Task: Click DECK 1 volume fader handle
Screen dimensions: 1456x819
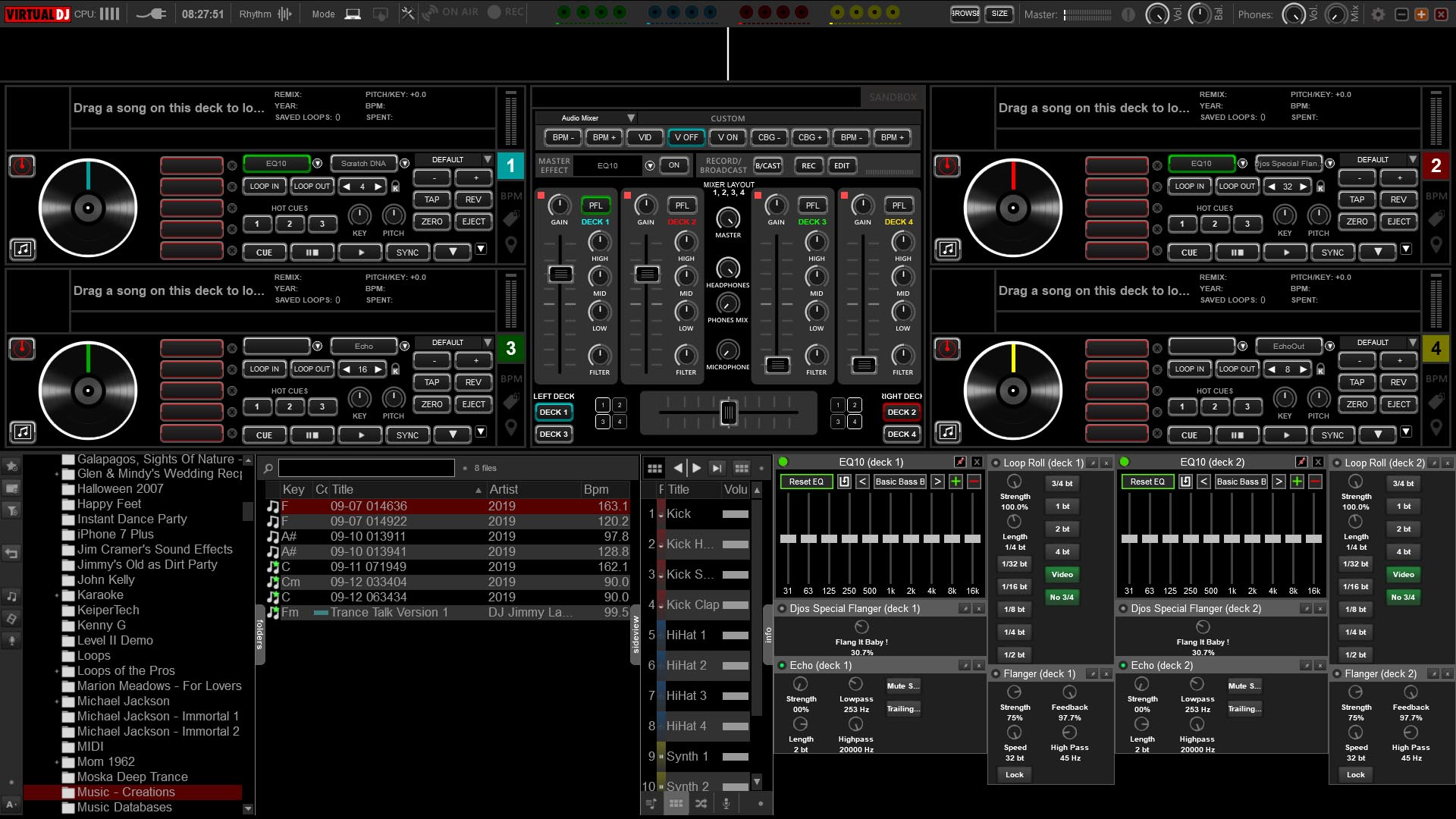Action: pos(560,274)
